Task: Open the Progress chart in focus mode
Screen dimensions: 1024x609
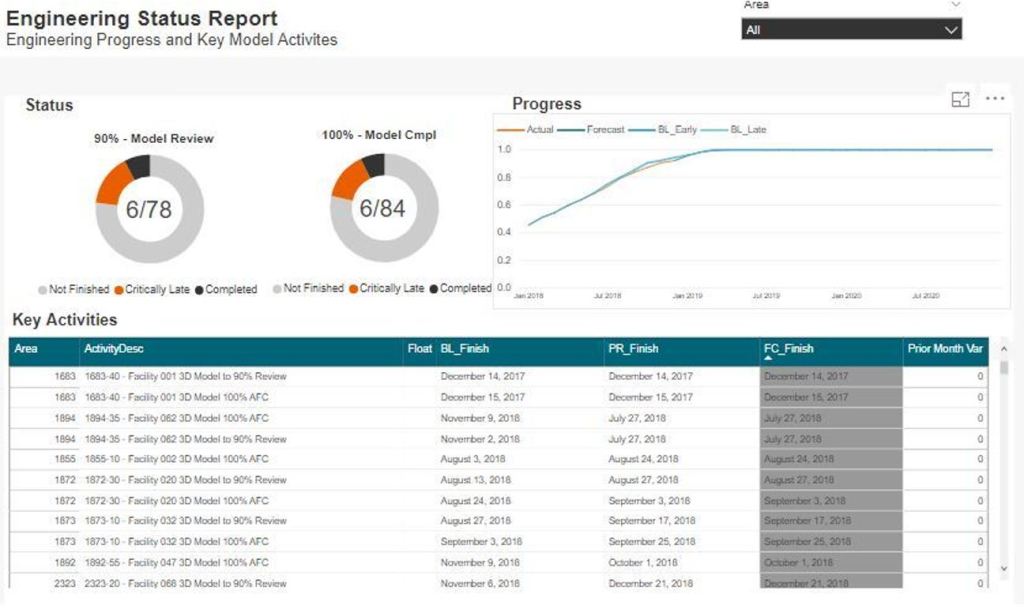Action: click(x=959, y=99)
